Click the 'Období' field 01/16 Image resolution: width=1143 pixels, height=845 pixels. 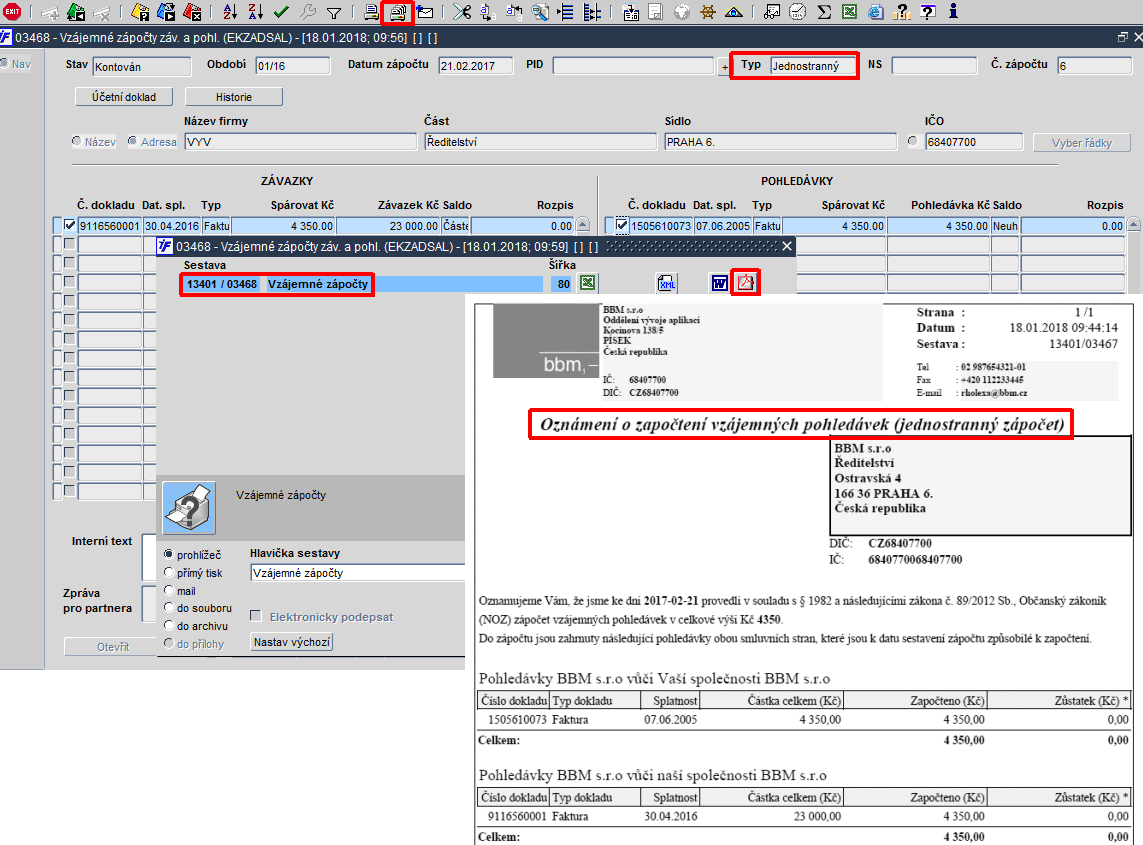293,66
